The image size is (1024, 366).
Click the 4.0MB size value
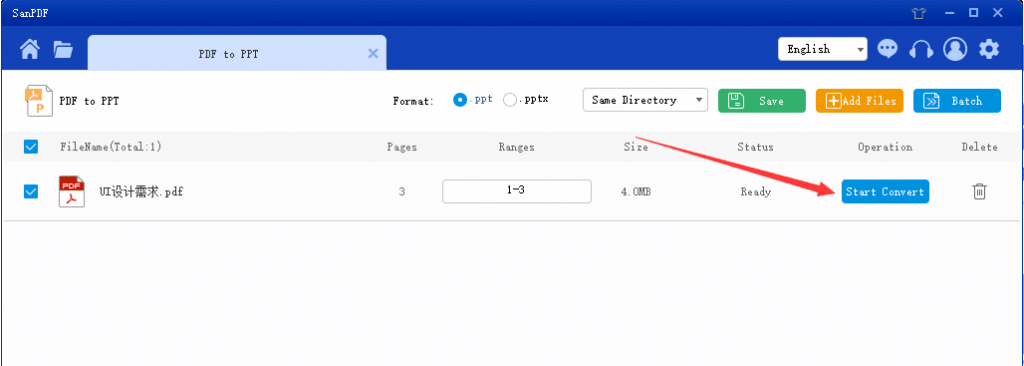(x=635, y=192)
